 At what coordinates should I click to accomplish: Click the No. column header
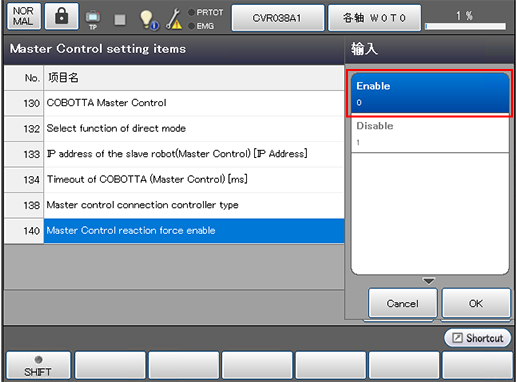24,78
